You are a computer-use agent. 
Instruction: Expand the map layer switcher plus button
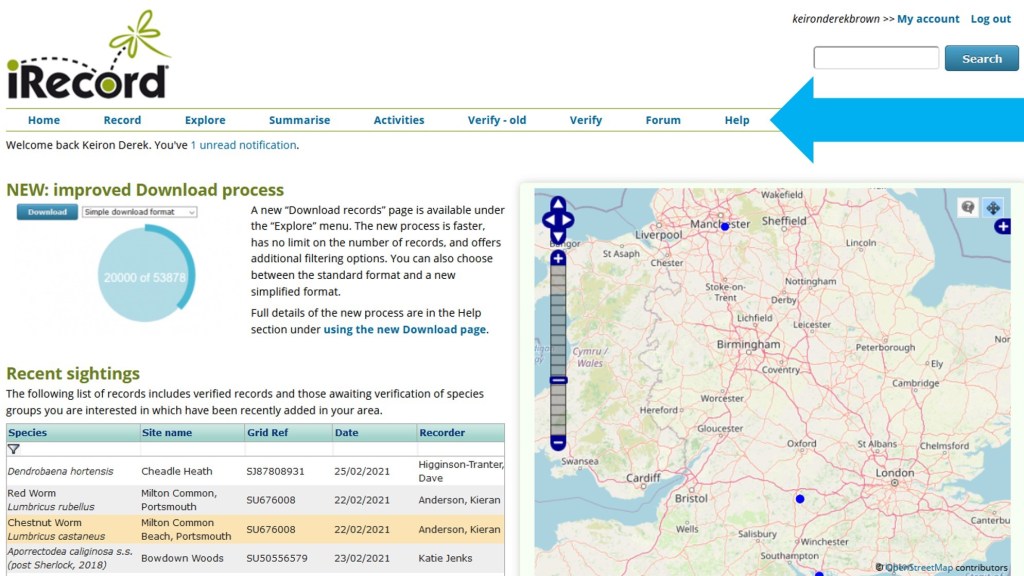click(1002, 227)
